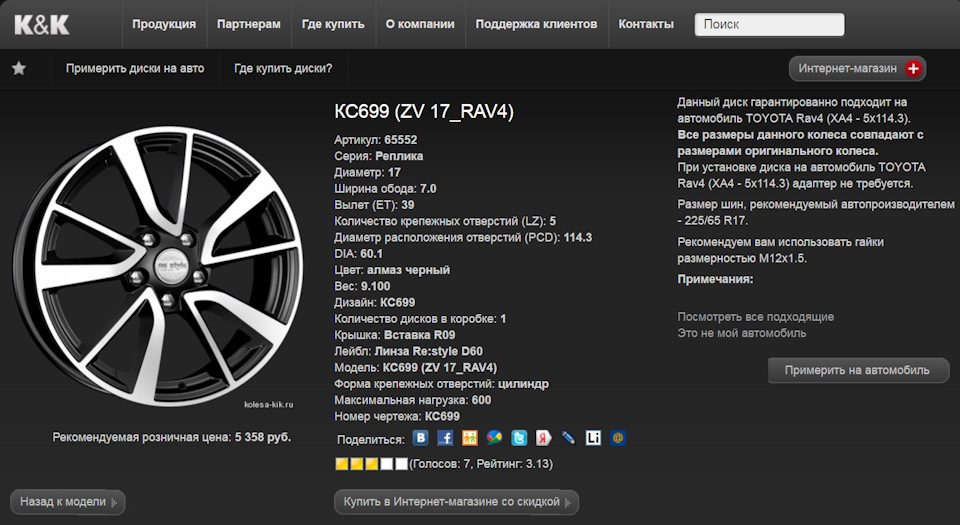Share on Facebook icon
960x525 pixels.
[445, 438]
